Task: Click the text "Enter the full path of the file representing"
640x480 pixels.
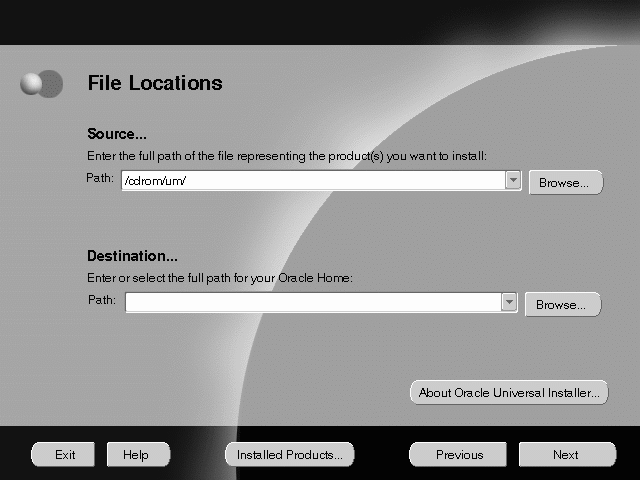Action: [x=197, y=156]
